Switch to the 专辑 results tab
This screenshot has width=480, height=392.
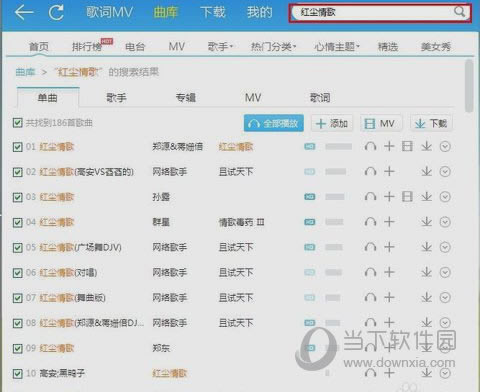186,98
